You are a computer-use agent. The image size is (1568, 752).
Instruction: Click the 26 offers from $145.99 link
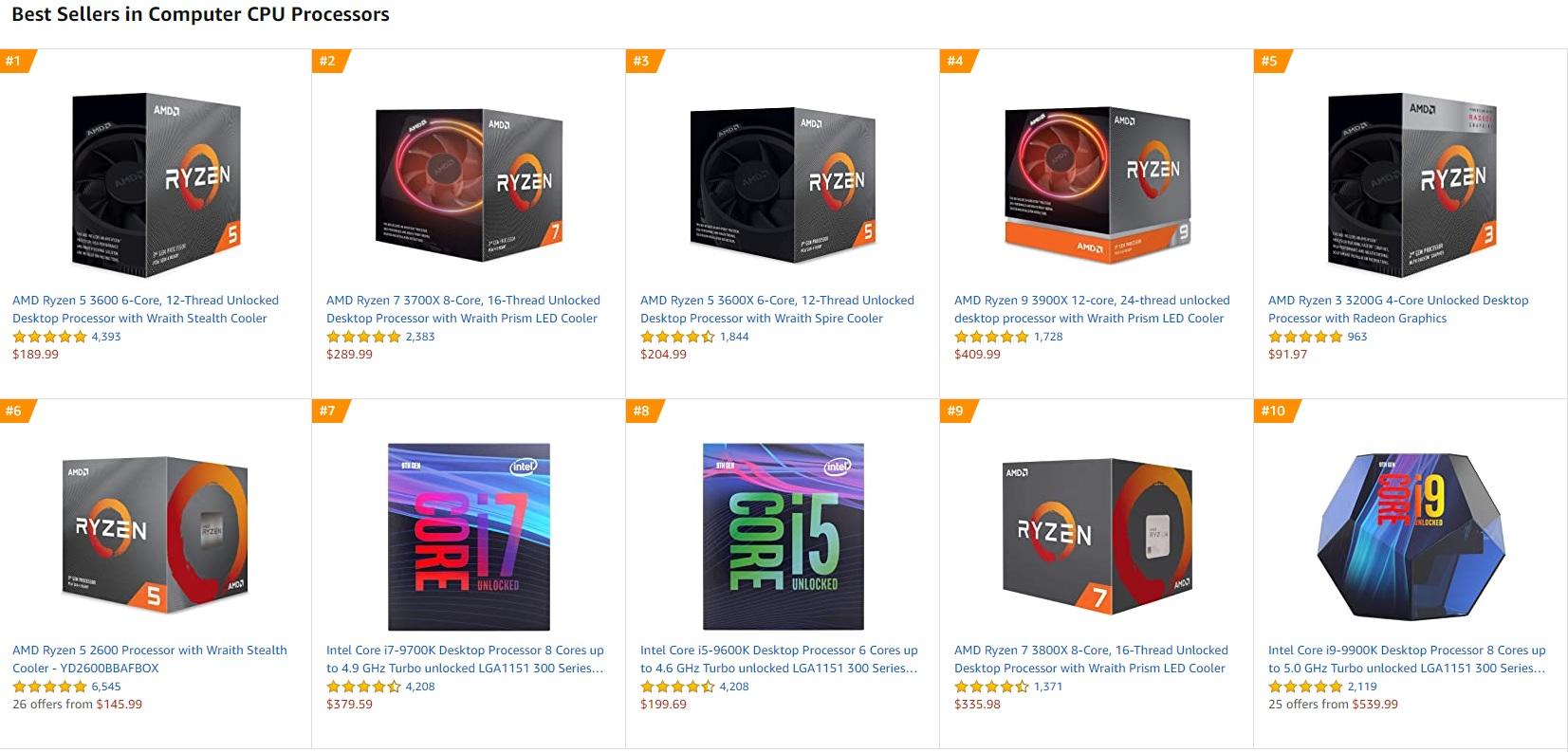(77, 705)
